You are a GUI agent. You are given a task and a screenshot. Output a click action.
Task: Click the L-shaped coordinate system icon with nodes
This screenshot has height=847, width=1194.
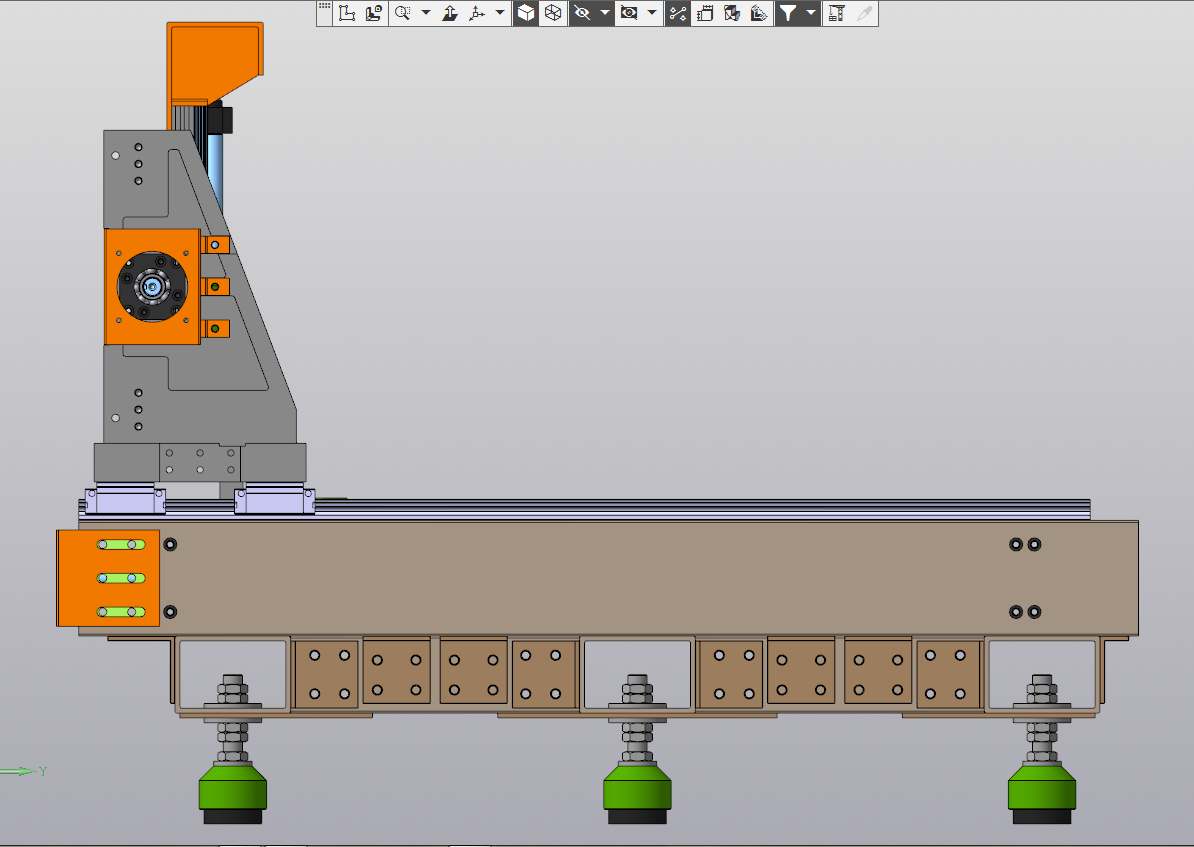(x=347, y=13)
